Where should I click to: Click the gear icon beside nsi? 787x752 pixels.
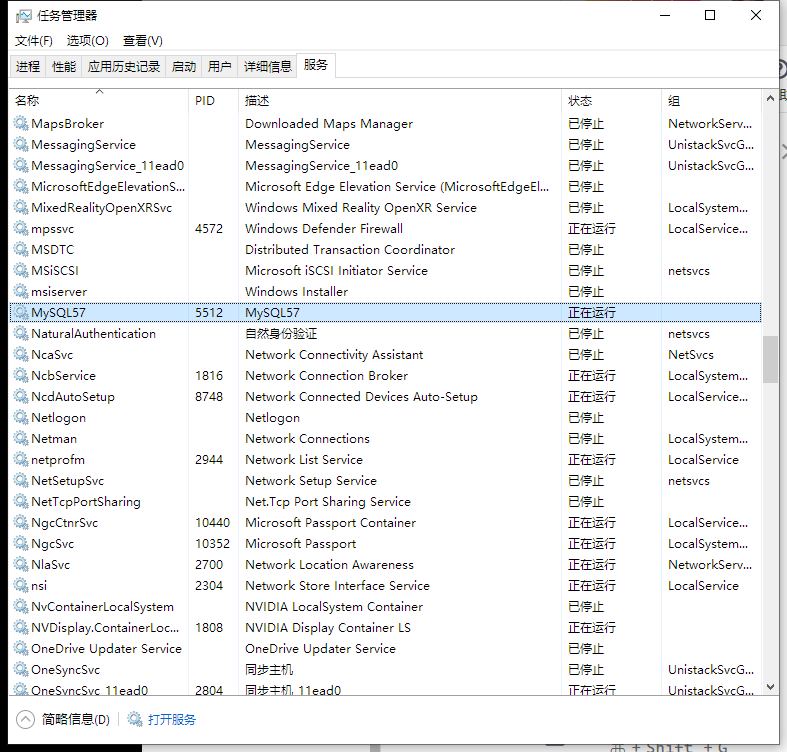(x=21, y=585)
